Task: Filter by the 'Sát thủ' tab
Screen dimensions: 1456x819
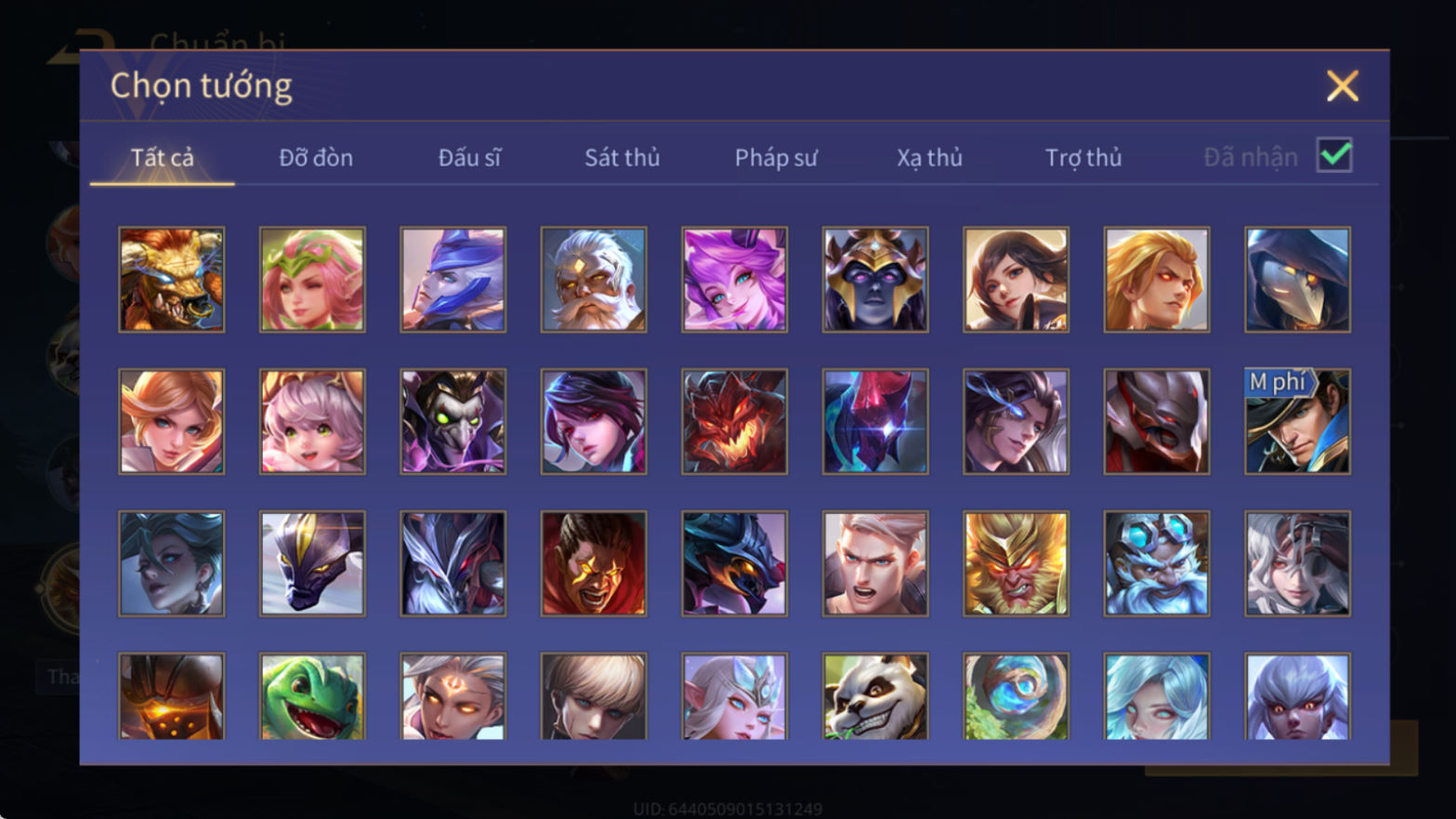Action: click(623, 158)
